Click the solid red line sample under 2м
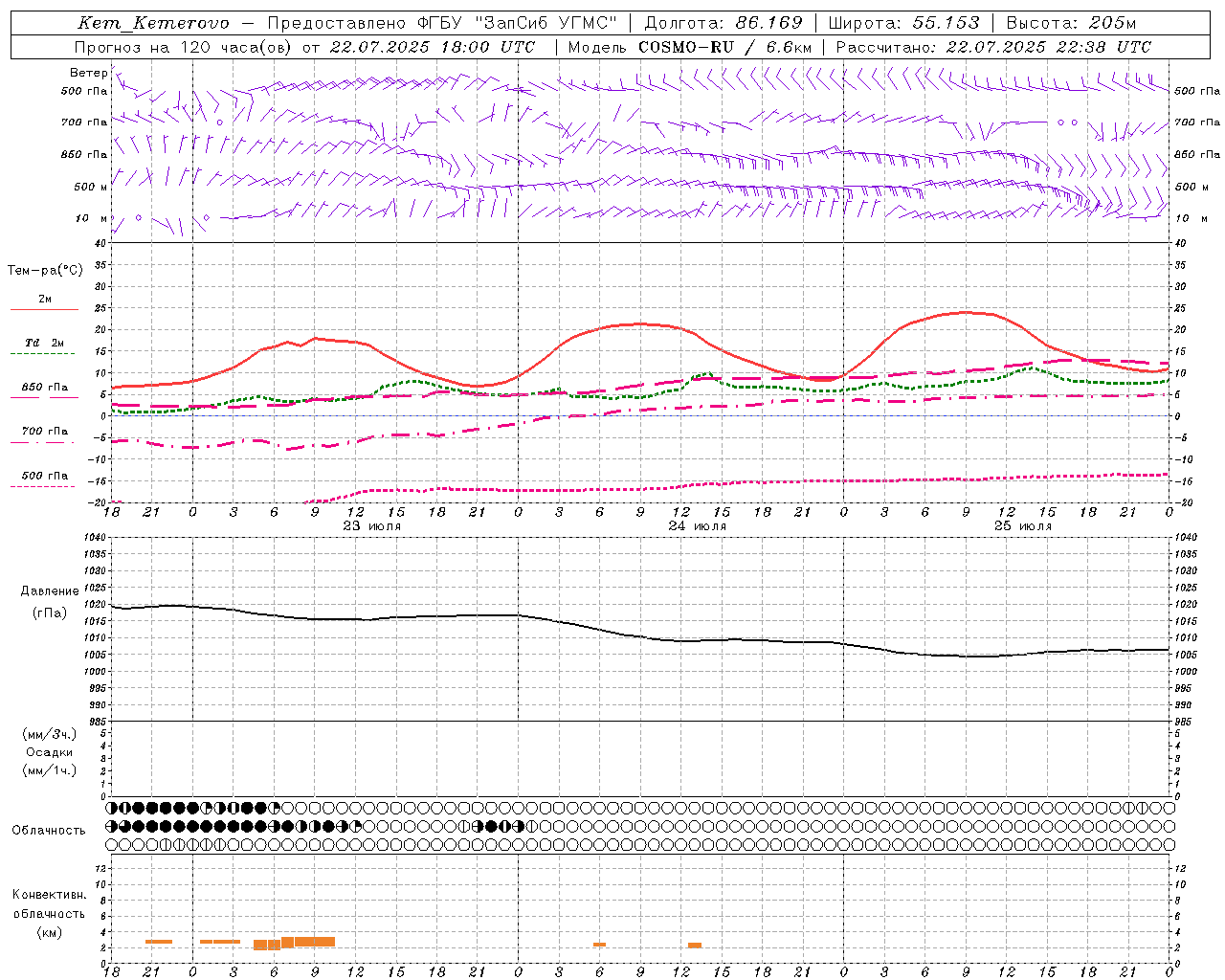The image size is (1225, 980). click(x=44, y=309)
